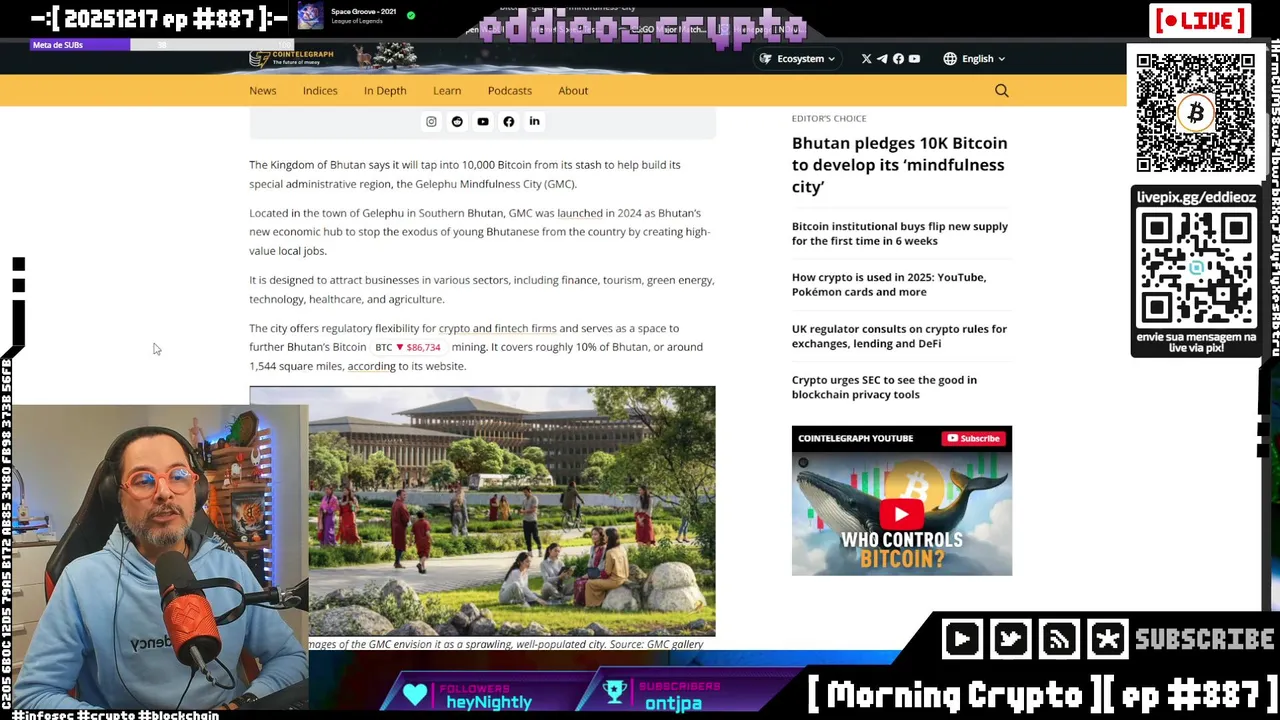Click the overlay Twitter bird icon

pyautogui.click(x=1010, y=639)
